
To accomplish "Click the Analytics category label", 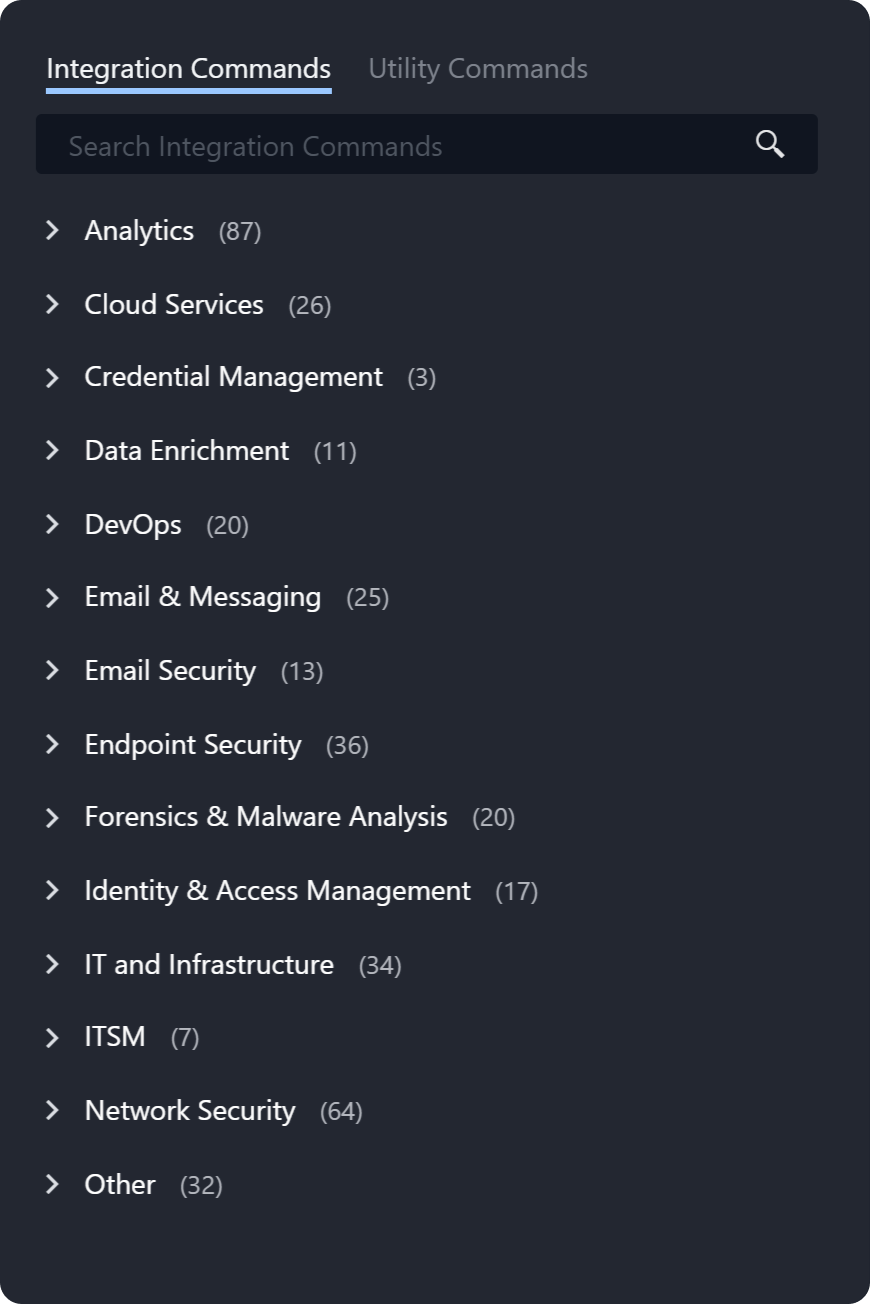I will (139, 231).
